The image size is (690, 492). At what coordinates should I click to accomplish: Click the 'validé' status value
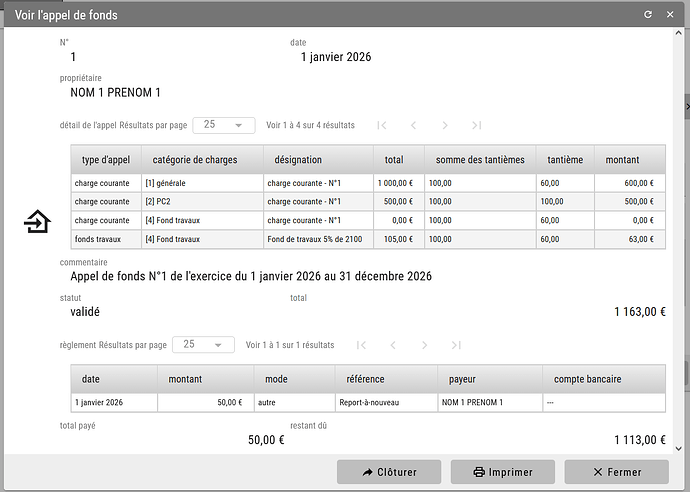click(85, 312)
